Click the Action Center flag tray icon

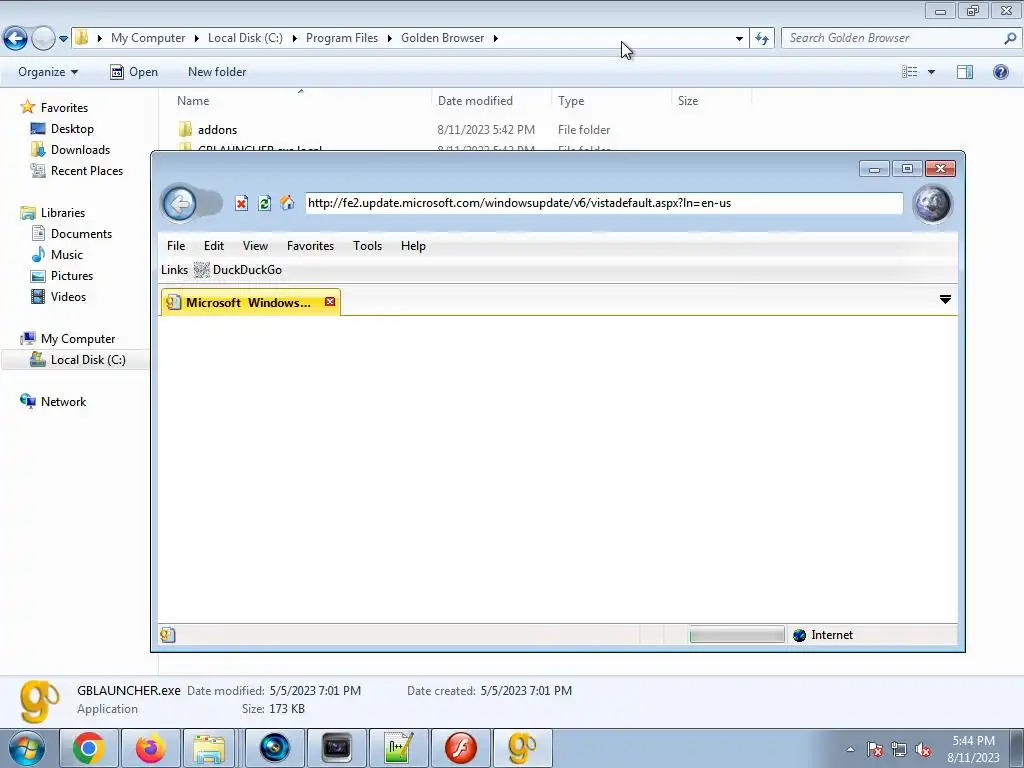pyautogui.click(x=876, y=749)
